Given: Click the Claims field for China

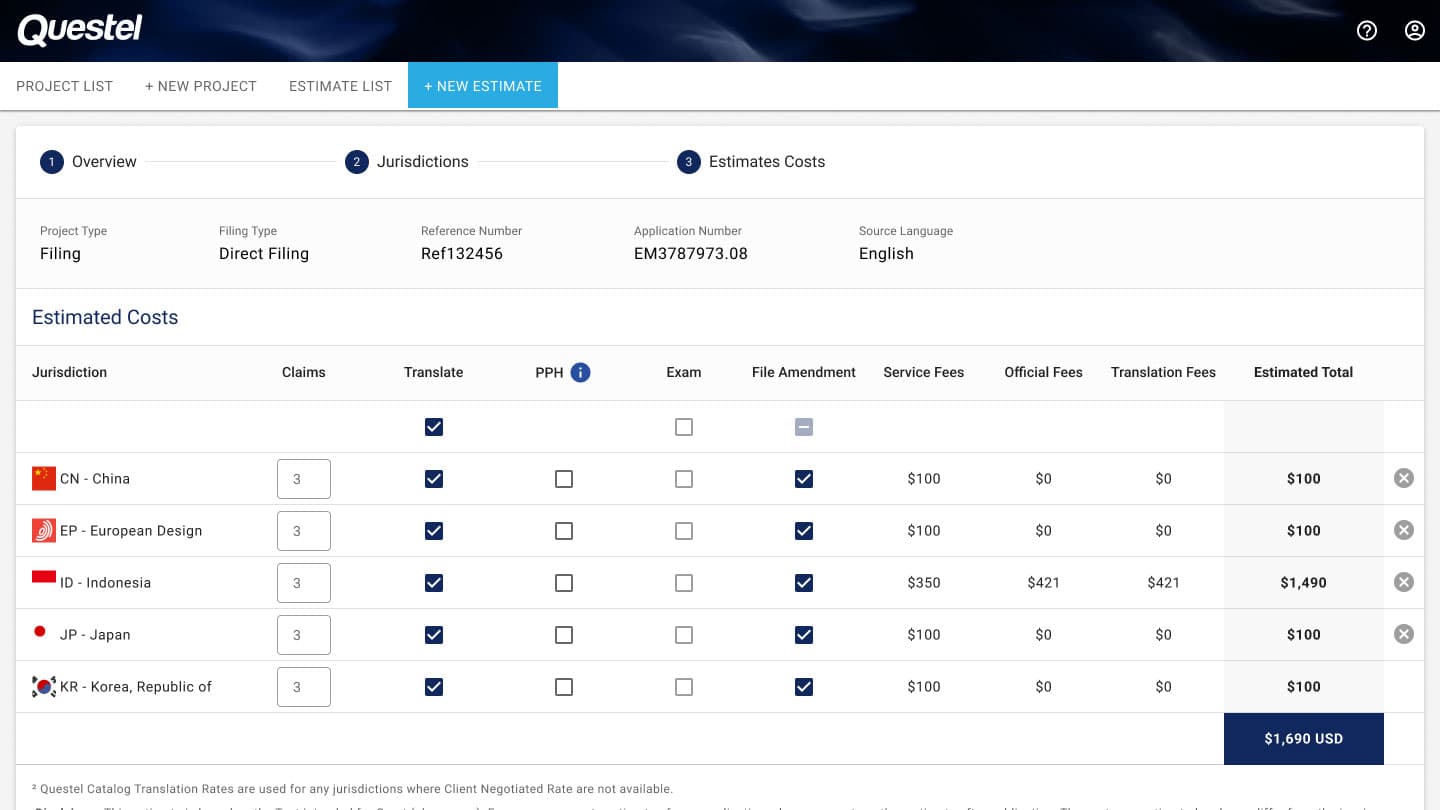Looking at the screenshot, I should click(x=304, y=479).
